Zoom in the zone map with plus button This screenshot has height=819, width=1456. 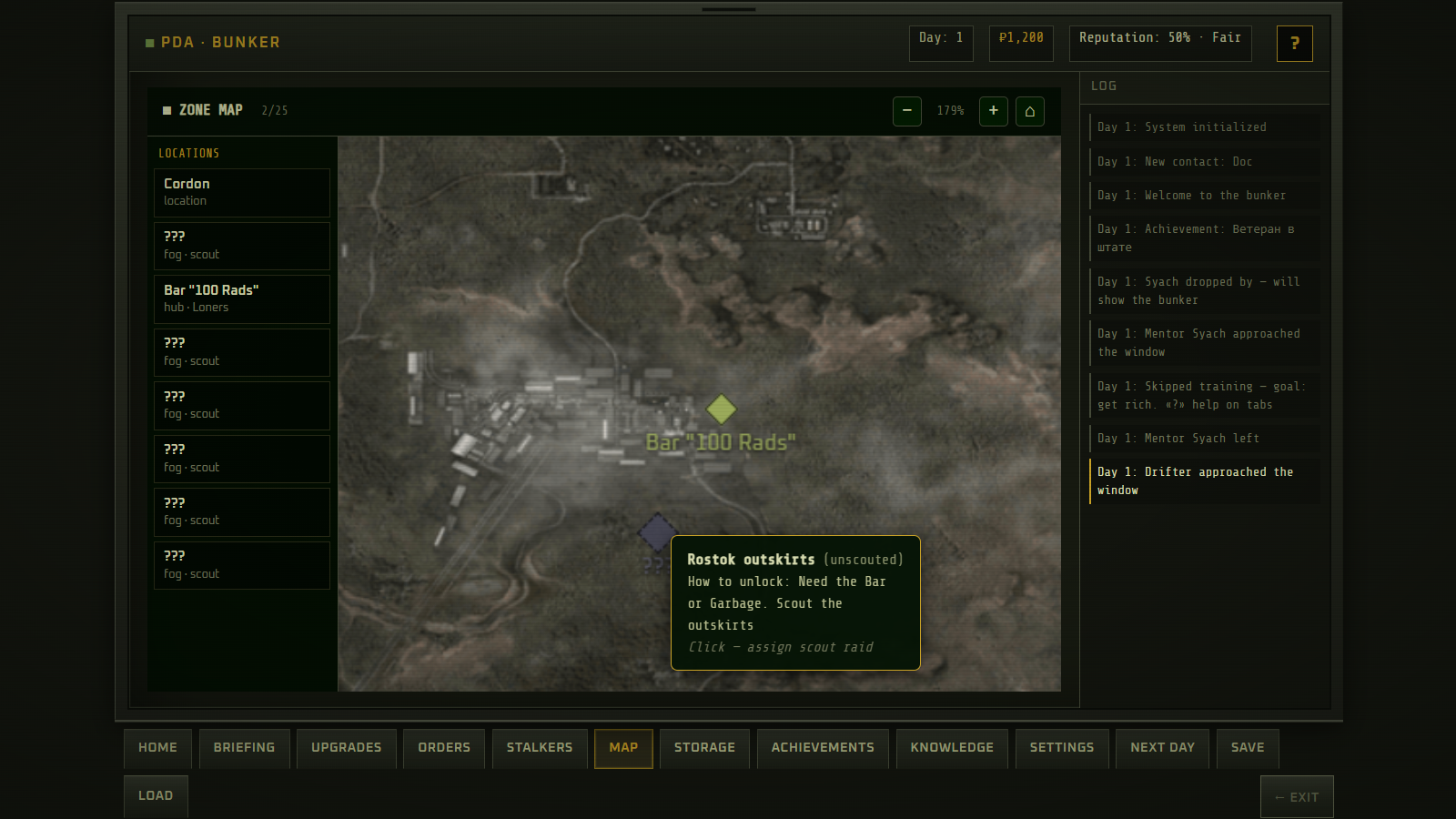(993, 111)
